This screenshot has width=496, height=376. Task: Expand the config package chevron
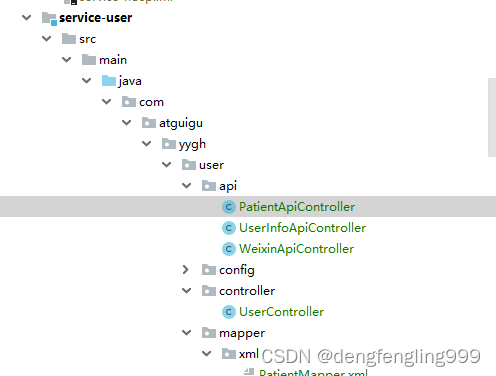[186, 270]
